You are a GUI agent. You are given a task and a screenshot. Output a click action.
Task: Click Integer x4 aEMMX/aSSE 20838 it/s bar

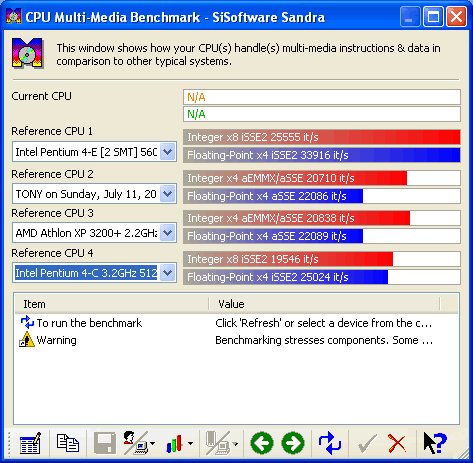click(x=322, y=218)
